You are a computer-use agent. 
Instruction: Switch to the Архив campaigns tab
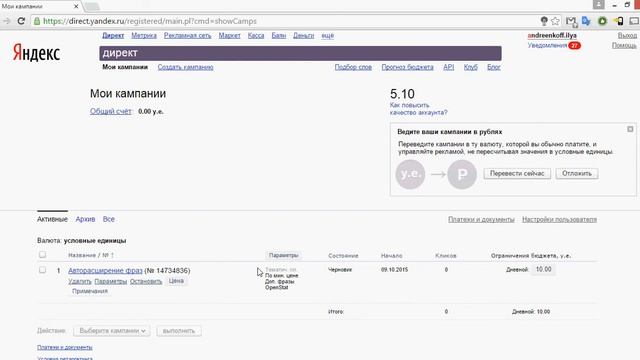(85, 219)
